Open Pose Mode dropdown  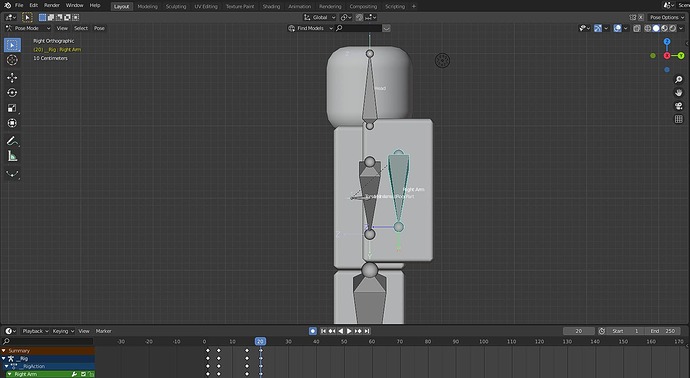tap(27, 28)
